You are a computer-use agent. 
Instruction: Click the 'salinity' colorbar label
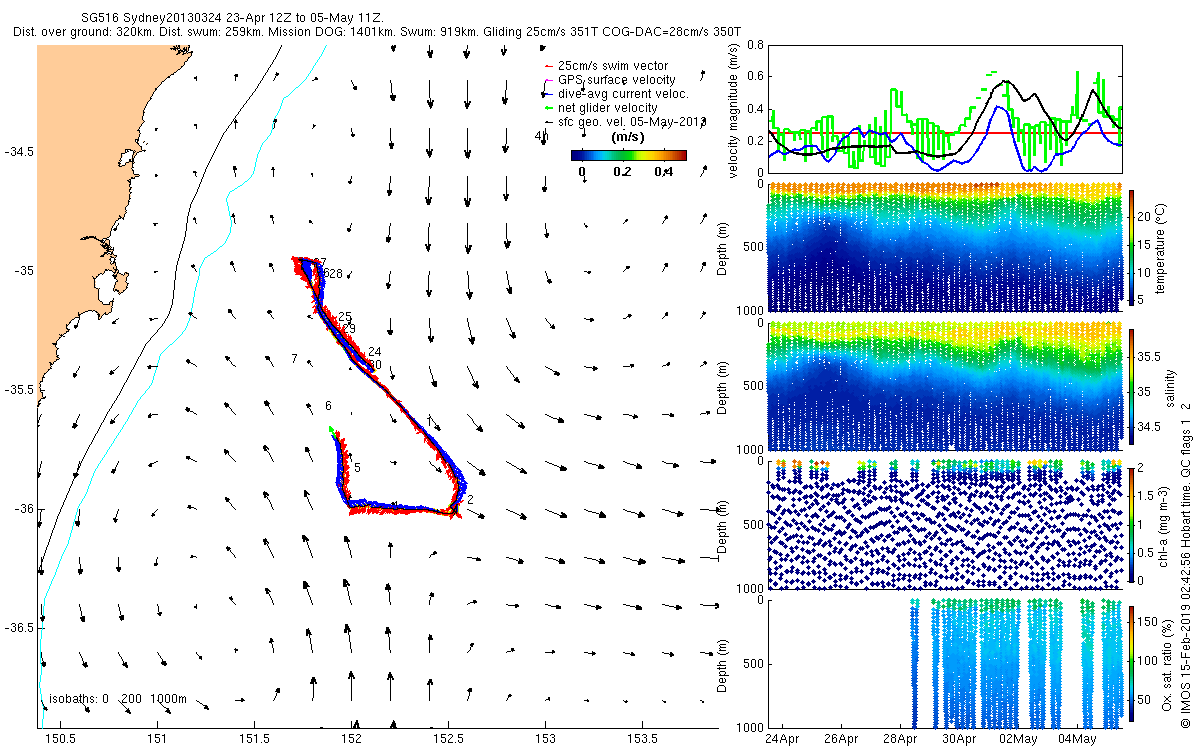pos(1170,386)
